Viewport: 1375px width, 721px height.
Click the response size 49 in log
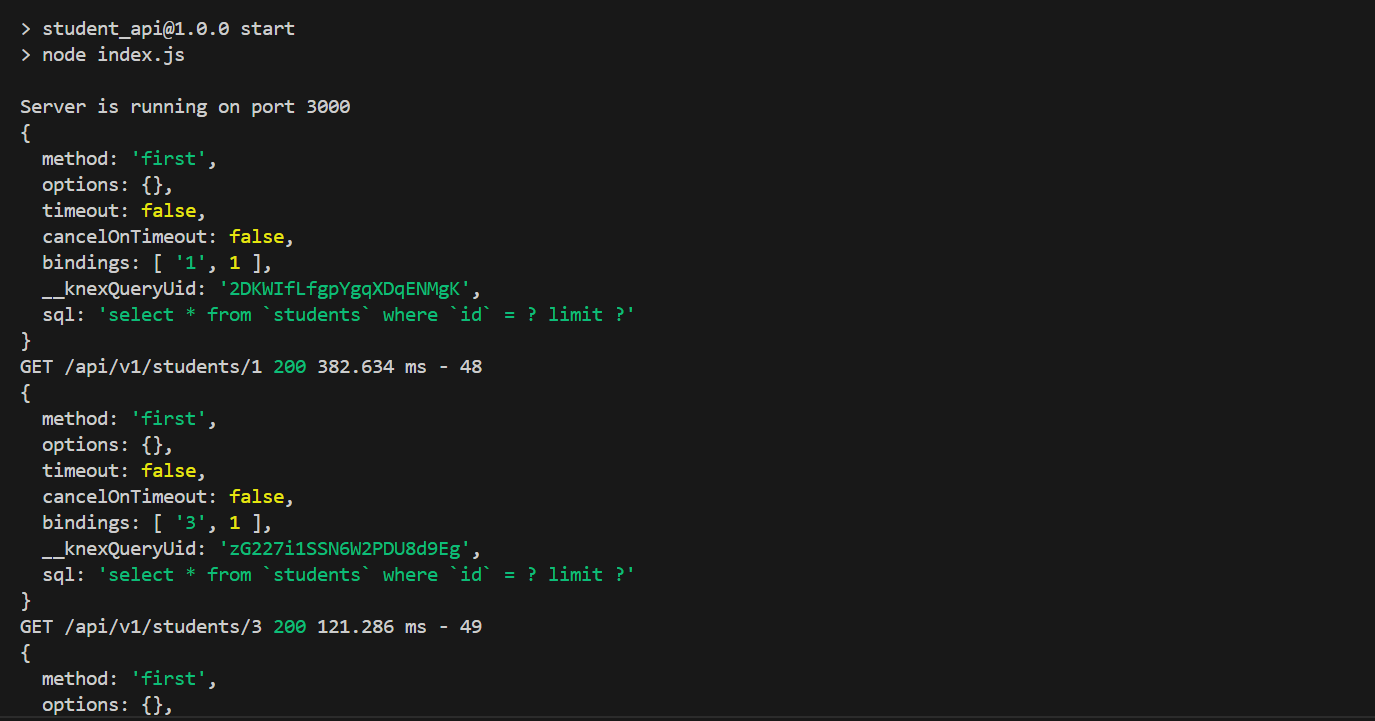(471, 627)
